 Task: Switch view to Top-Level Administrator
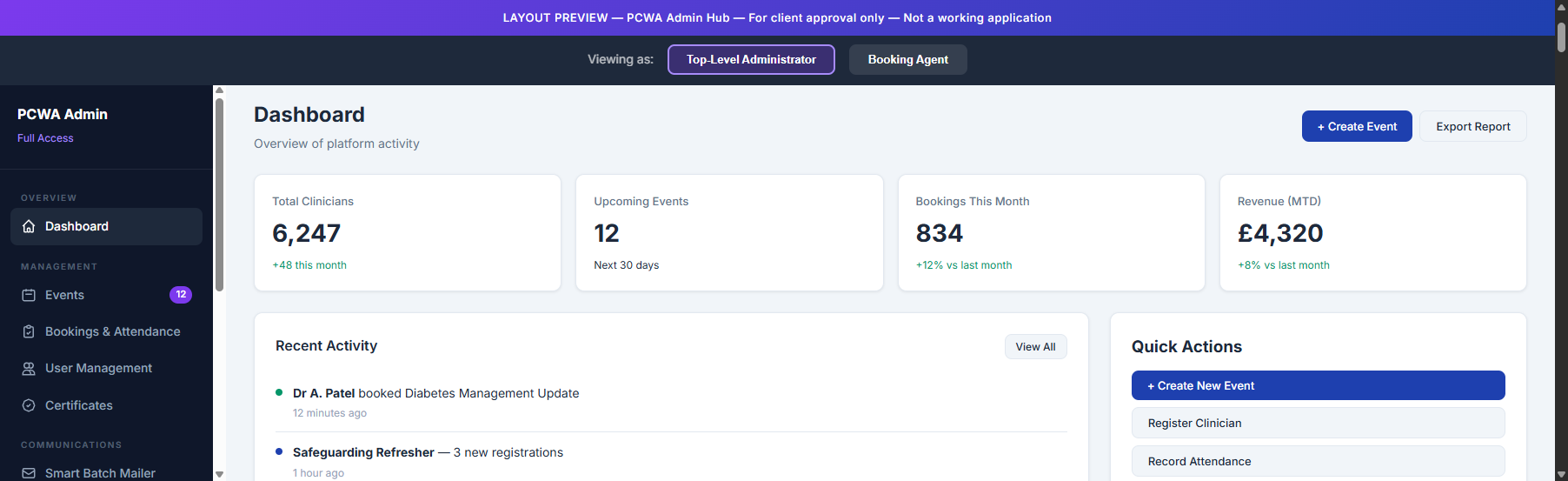pyautogui.click(x=751, y=59)
